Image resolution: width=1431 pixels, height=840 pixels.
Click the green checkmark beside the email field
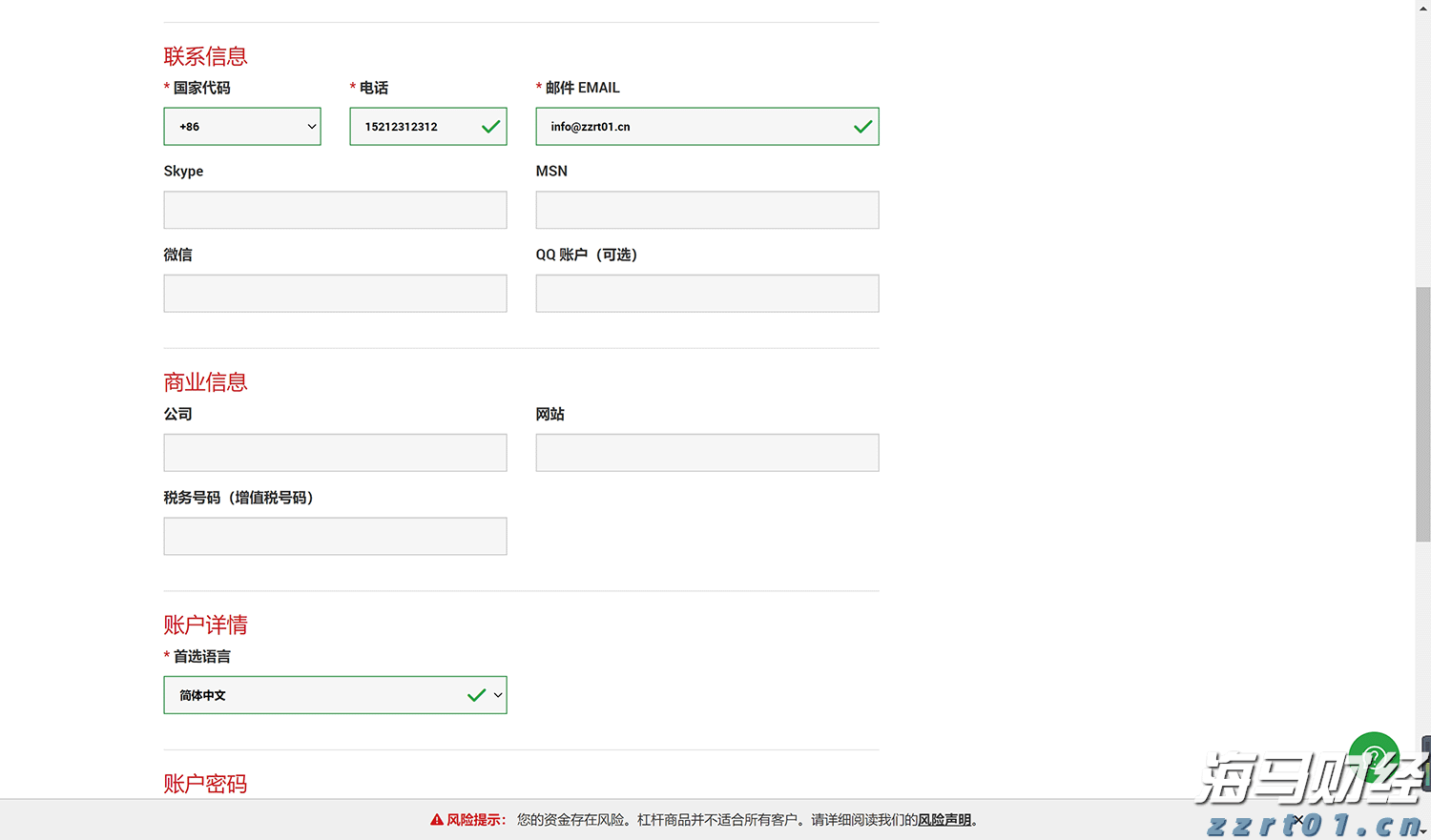pyautogui.click(x=862, y=126)
